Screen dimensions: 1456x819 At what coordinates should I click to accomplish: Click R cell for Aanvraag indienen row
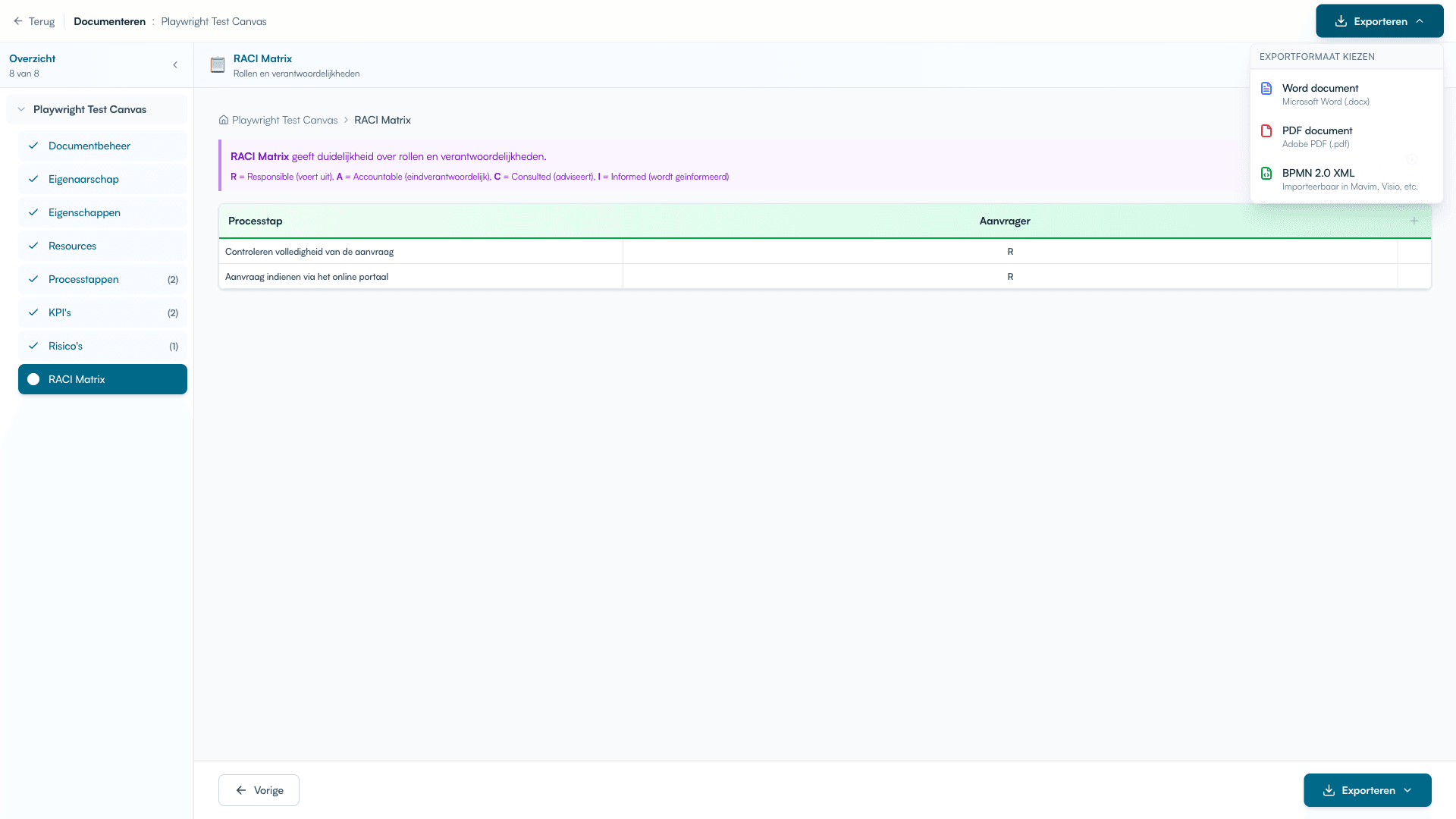tap(1009, 277)
